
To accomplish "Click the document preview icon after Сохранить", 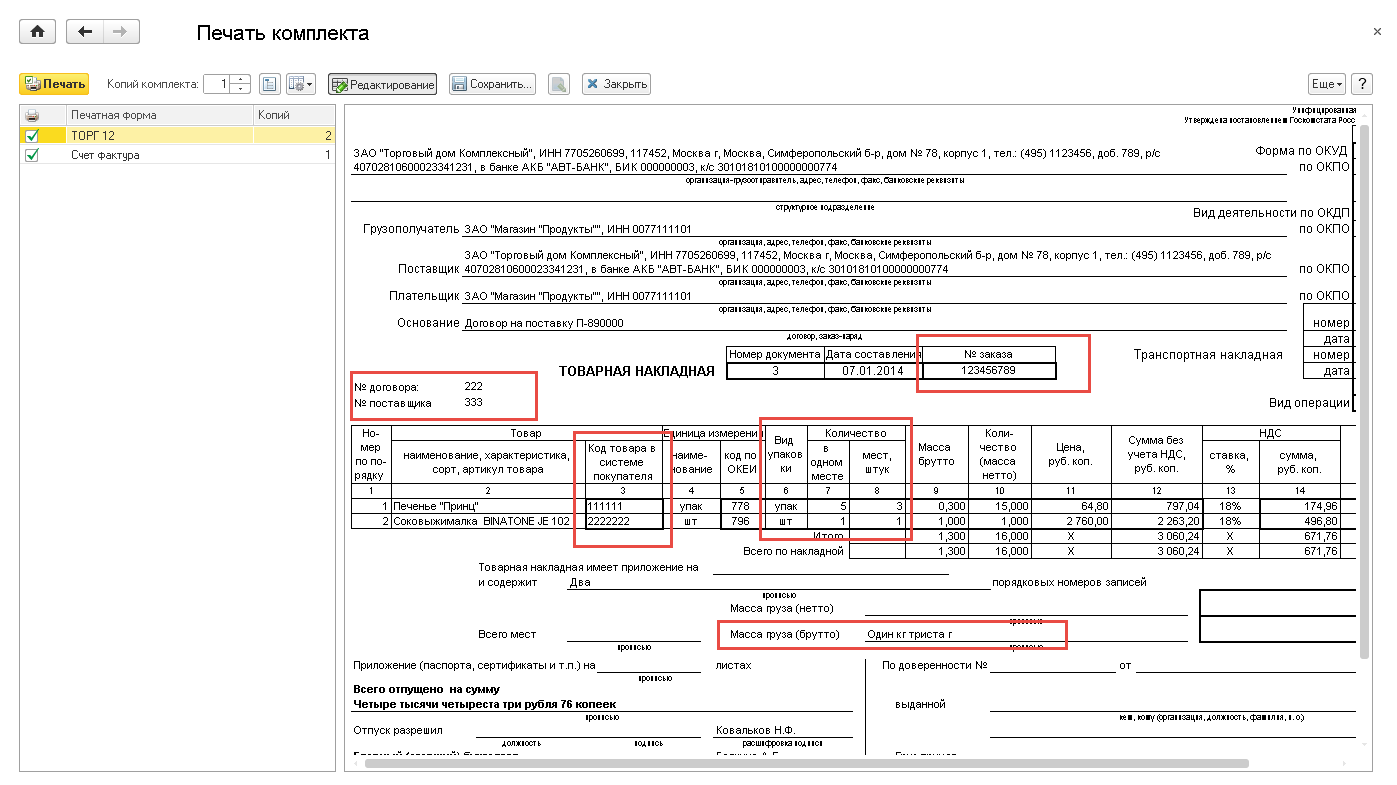I will click(559, 84).
